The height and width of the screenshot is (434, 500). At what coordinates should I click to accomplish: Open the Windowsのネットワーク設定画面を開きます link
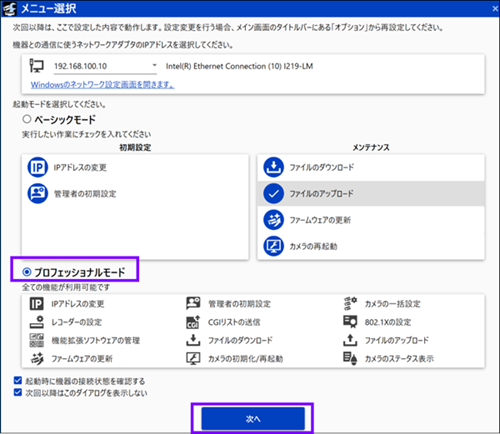103,85
